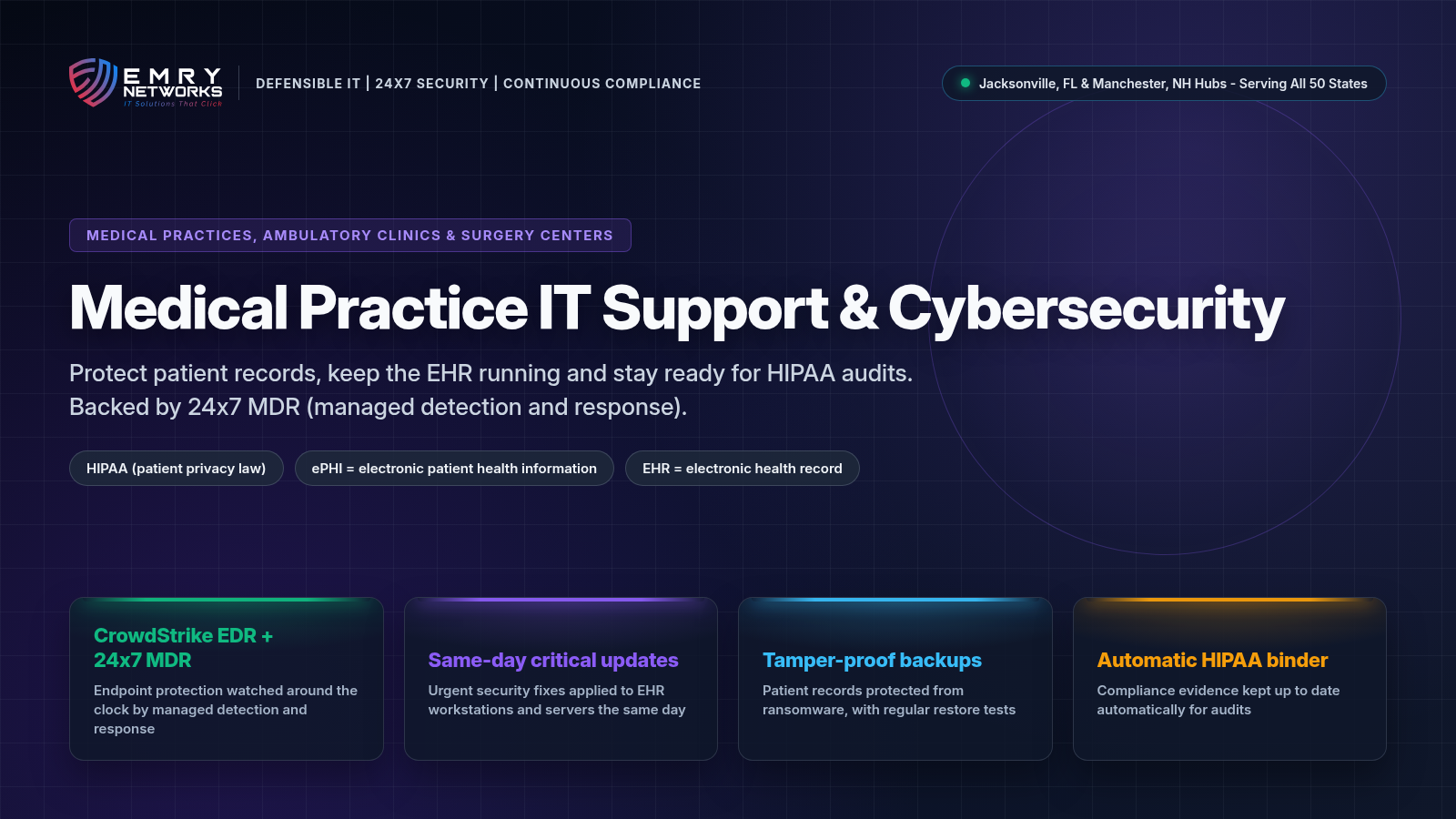Click 'Endpoint protection watched around the clock' description
This screenshot has height=819, width=1456.
(226, 710)
